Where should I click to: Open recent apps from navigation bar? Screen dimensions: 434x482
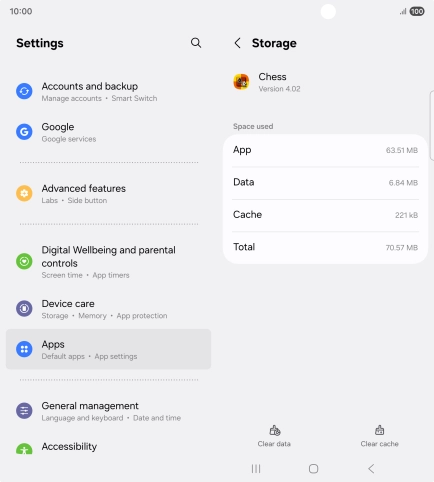tap(256, 469)
